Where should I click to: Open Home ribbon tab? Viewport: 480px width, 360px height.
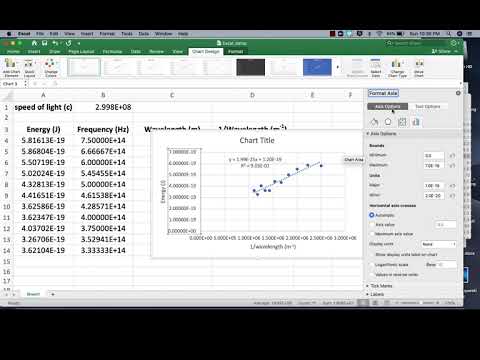click(x=13, y=51)
